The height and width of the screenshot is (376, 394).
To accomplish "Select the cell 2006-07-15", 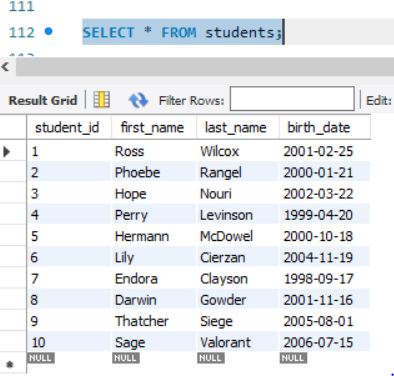I will point(325,342).
